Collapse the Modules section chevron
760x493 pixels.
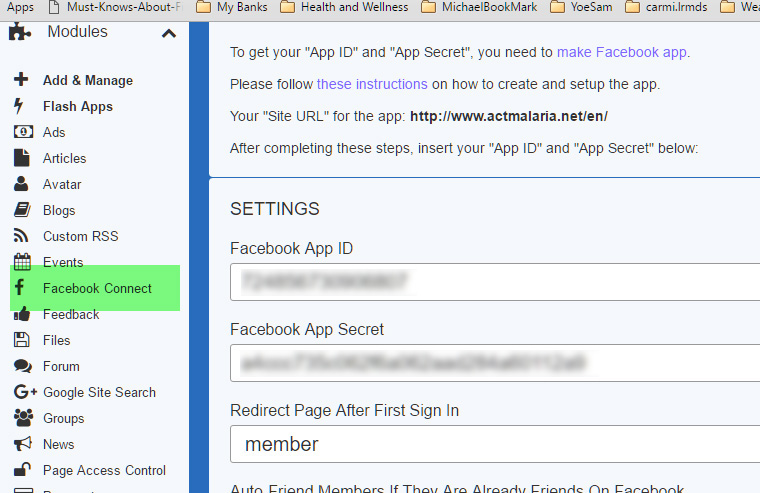(x=168, y=33)
